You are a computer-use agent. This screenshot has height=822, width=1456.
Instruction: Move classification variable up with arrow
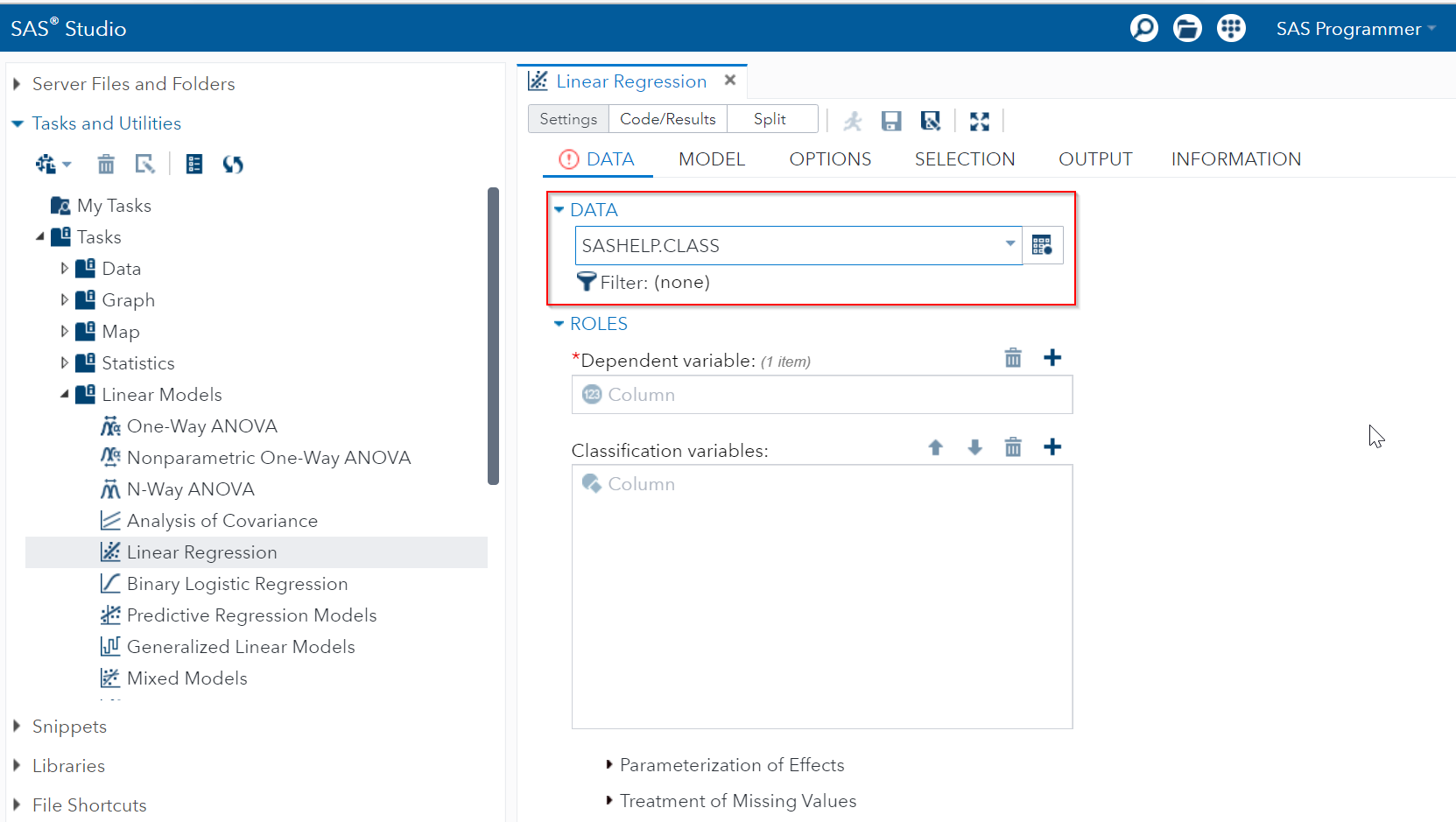935,447
